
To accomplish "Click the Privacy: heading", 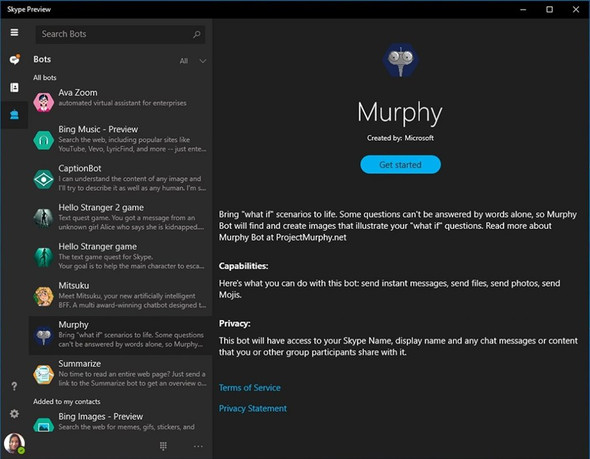I will (234, 324).
